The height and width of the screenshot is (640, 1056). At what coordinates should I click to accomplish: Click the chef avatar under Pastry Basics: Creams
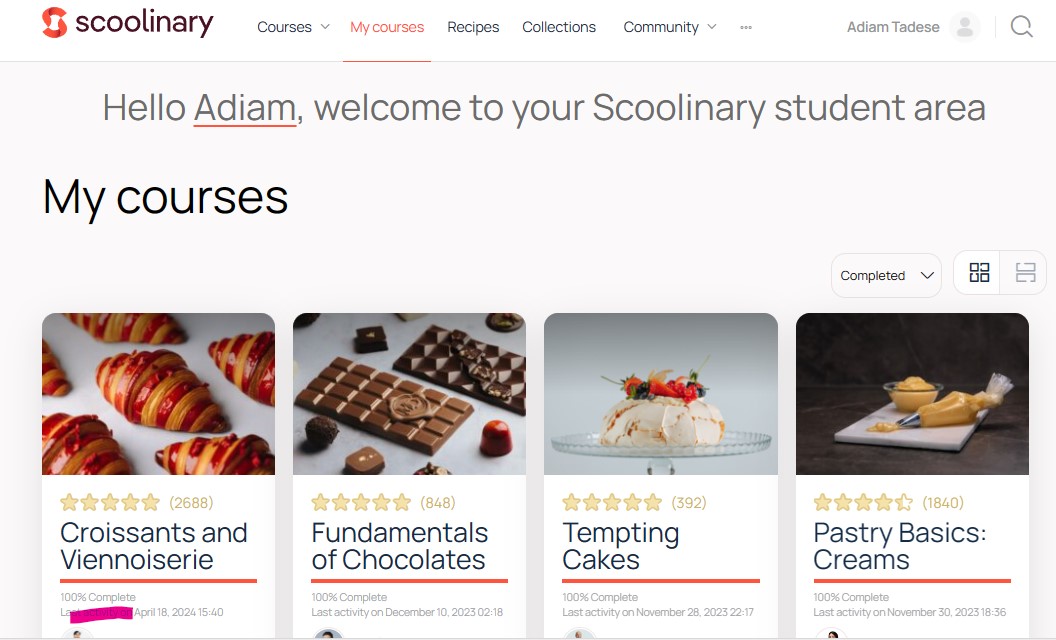pyautogui.click(x=831, y=633)
